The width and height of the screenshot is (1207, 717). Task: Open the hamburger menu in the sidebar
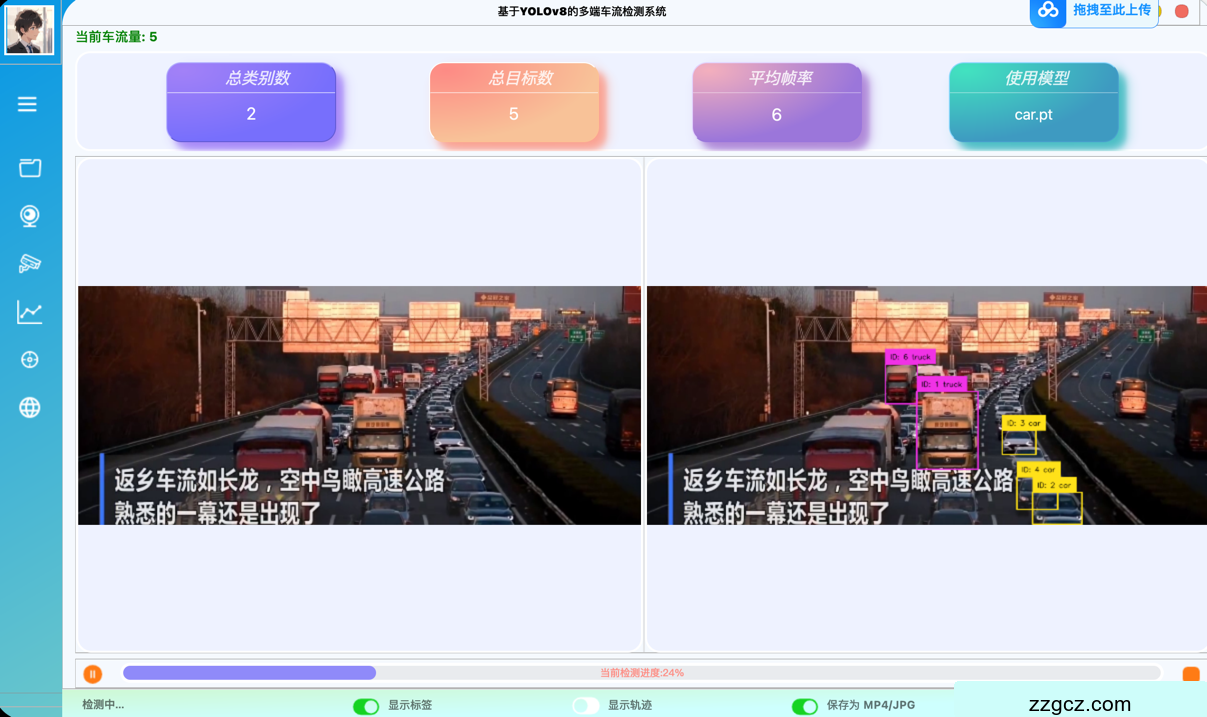[28, 104]
